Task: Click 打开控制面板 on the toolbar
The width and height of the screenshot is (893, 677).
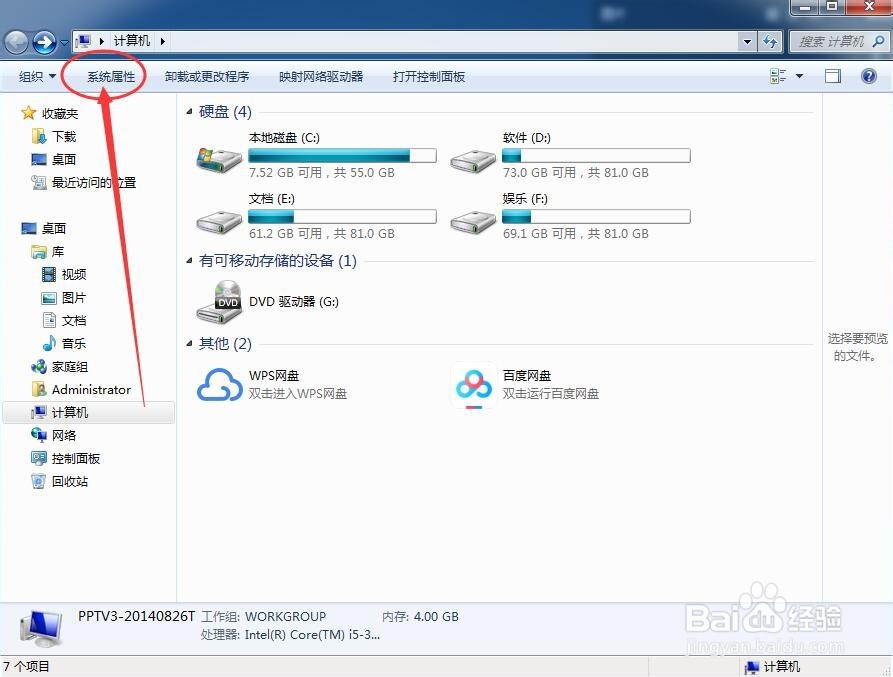Action: click(428, 76)
